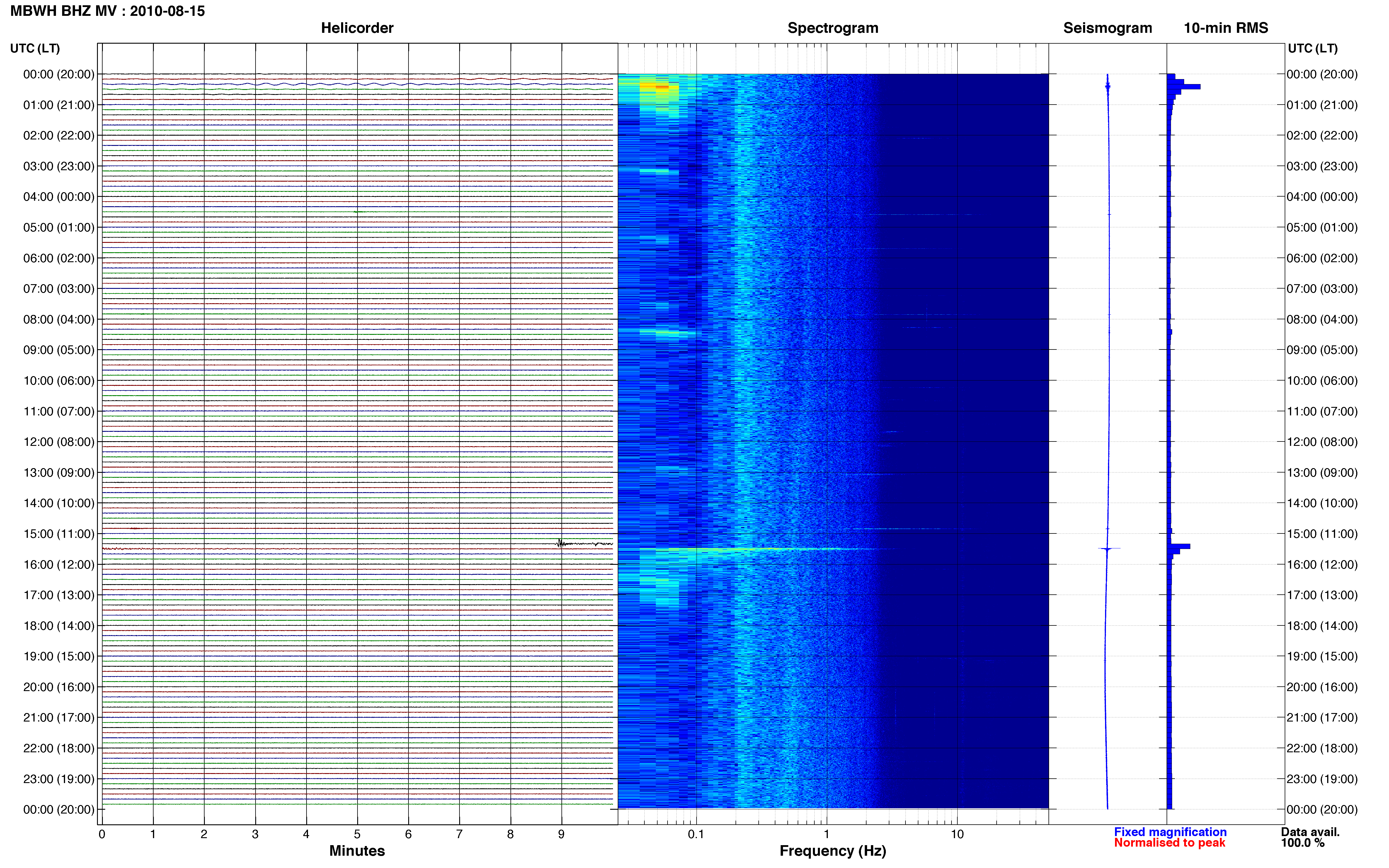This screenshot has width=1389, height=868.
Task: Click right-axis time label '18:00 (14:00)'
Action: tap(1322, 626)
